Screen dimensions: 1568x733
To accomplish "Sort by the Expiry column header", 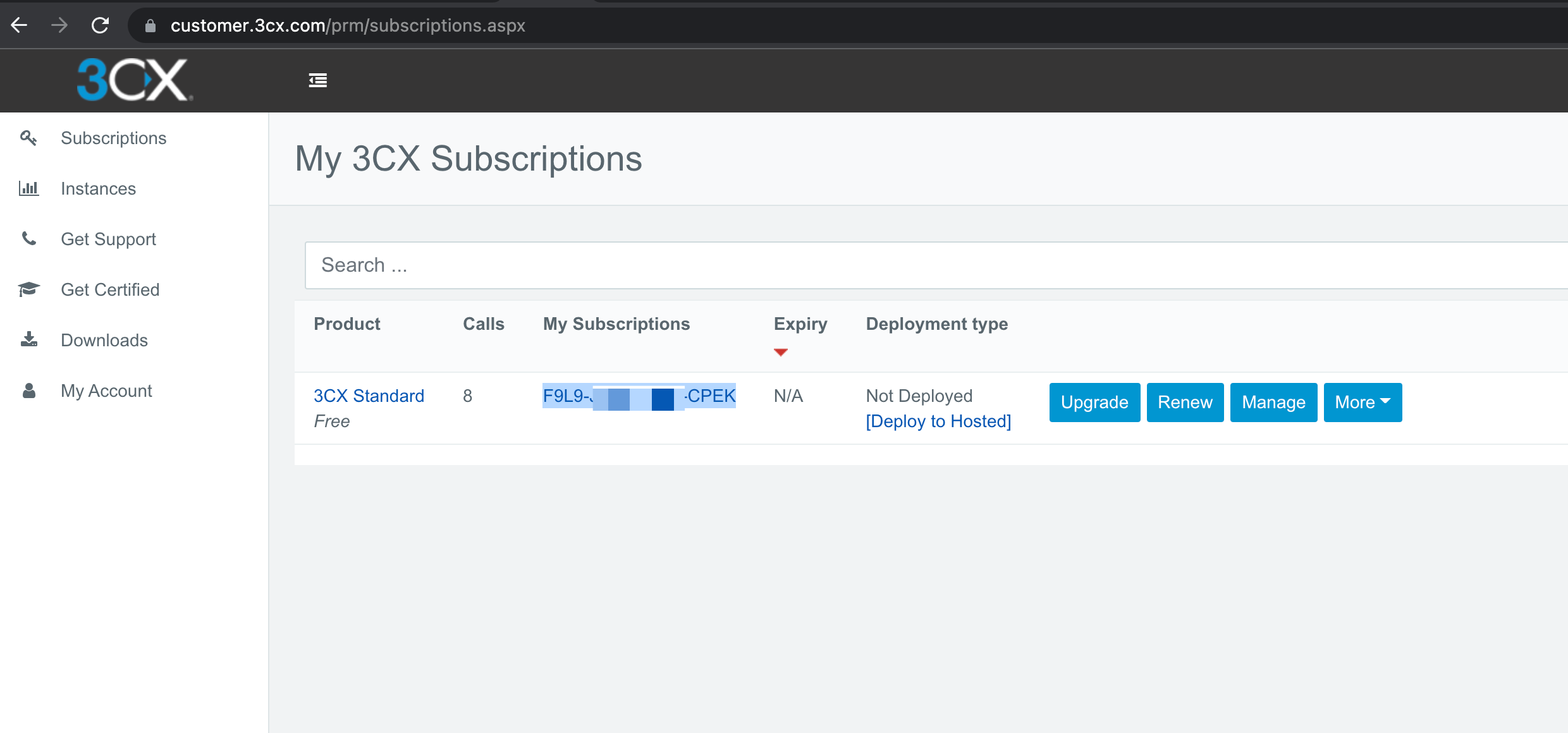I will [800, 324].
